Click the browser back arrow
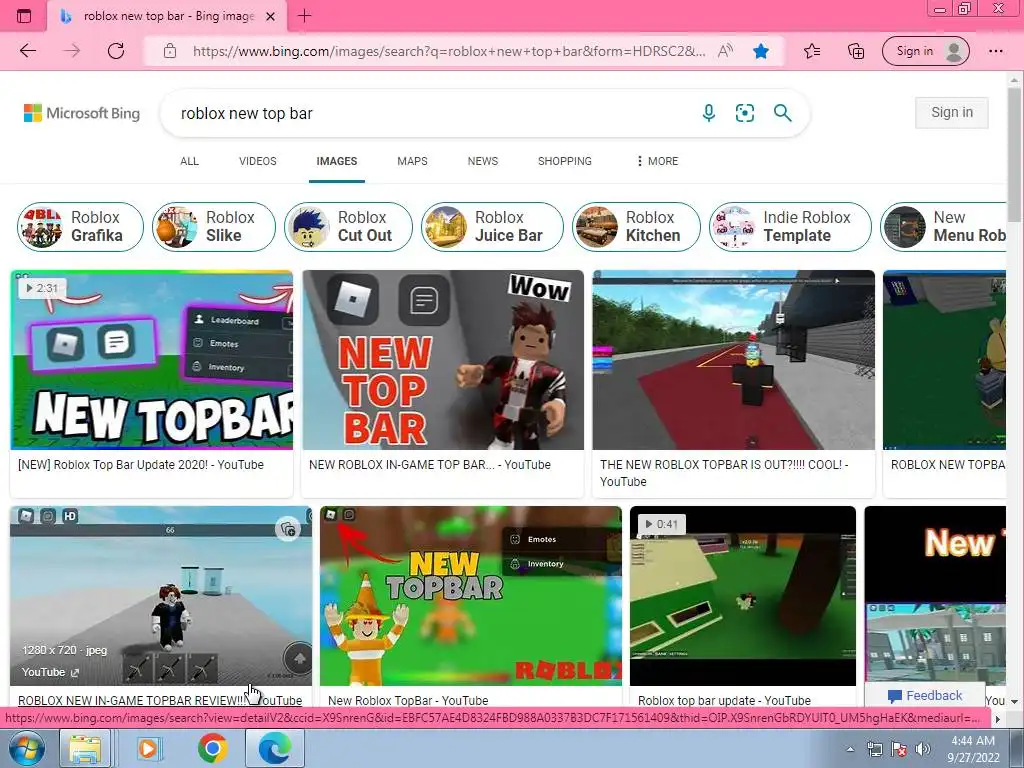This screenshot has width=1024, height=768. 28,51
